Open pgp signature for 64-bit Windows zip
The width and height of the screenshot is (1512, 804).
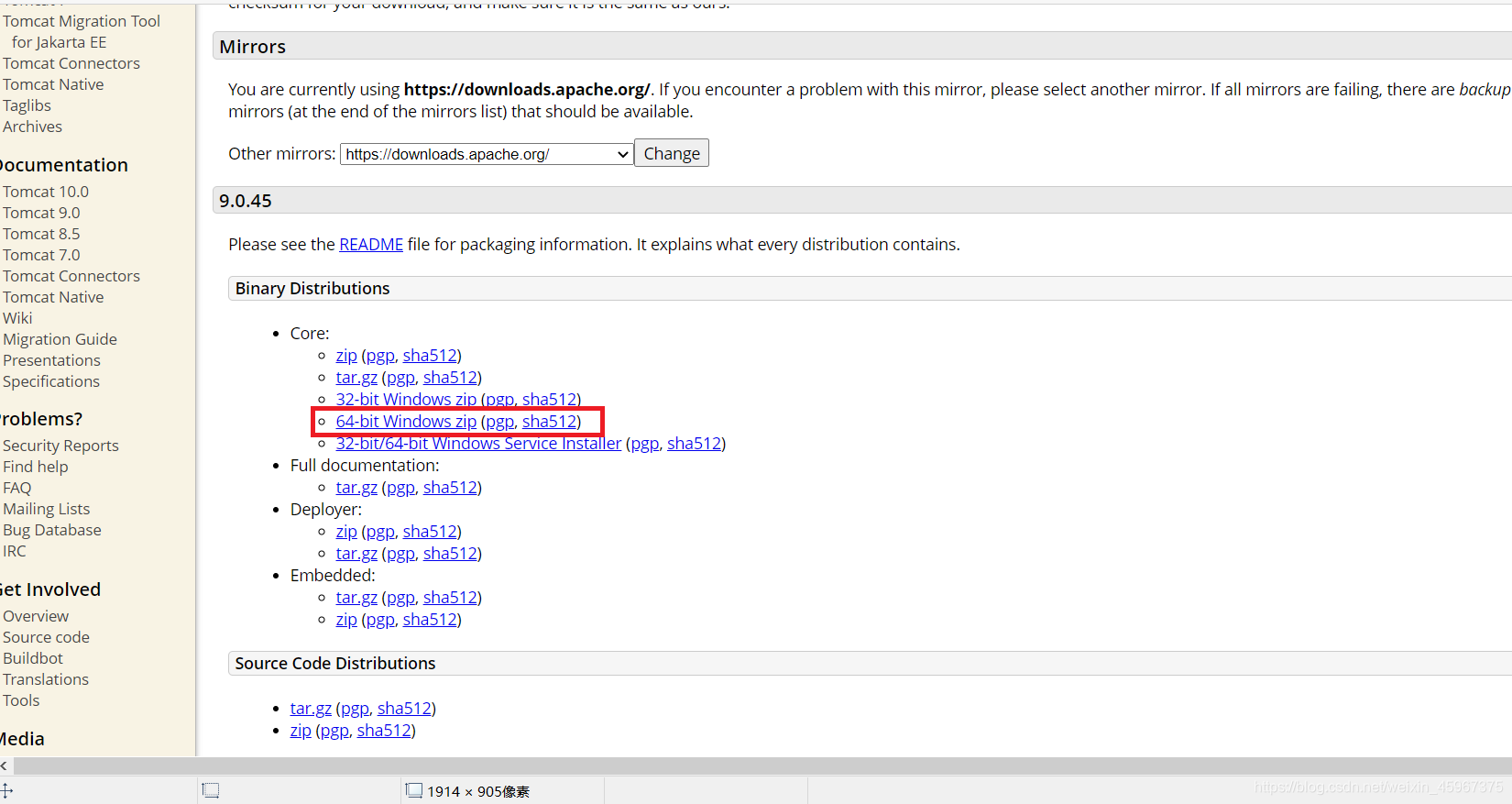pos(499,422)
